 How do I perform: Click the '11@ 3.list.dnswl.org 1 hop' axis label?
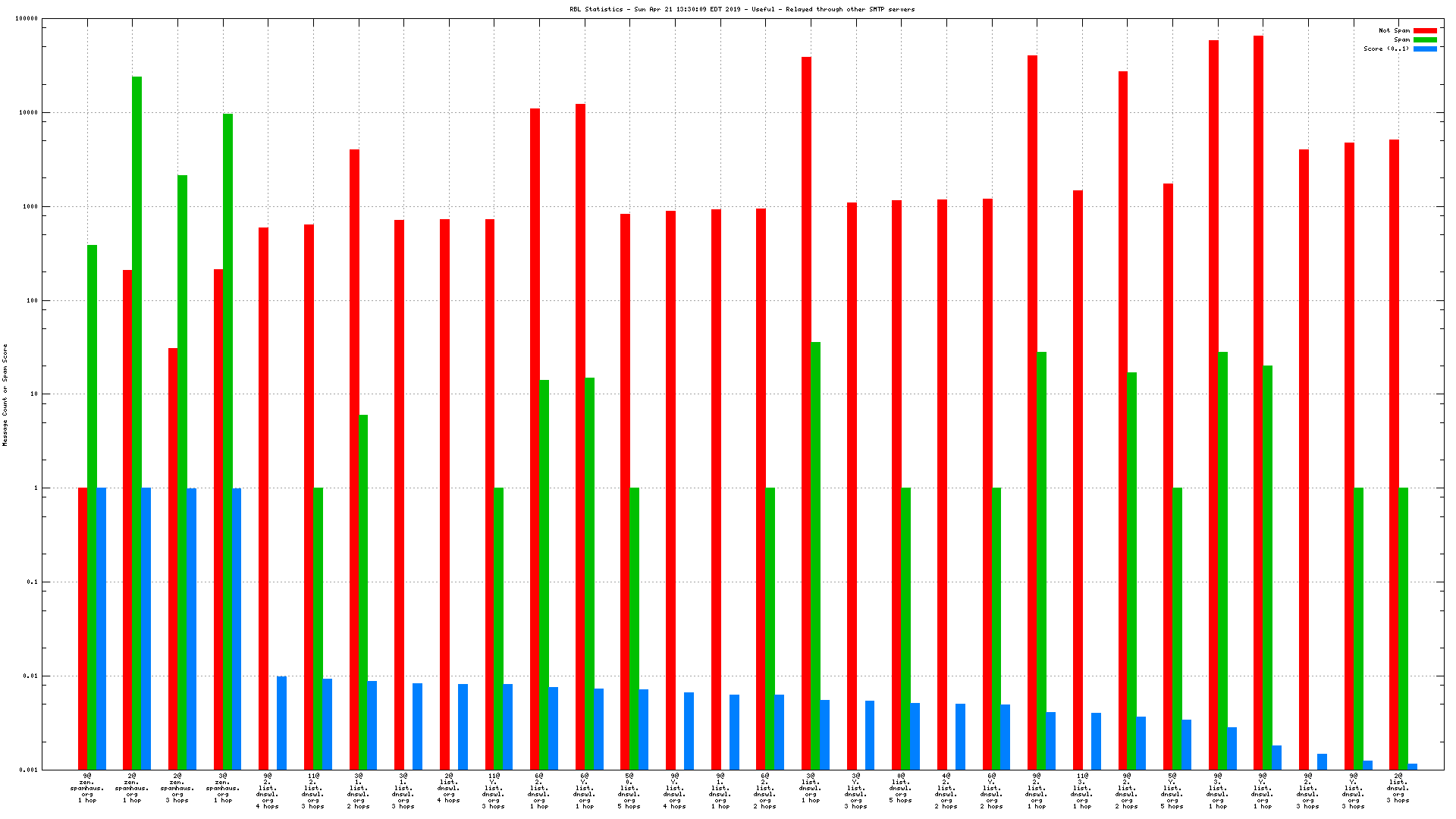point(1082,791)
